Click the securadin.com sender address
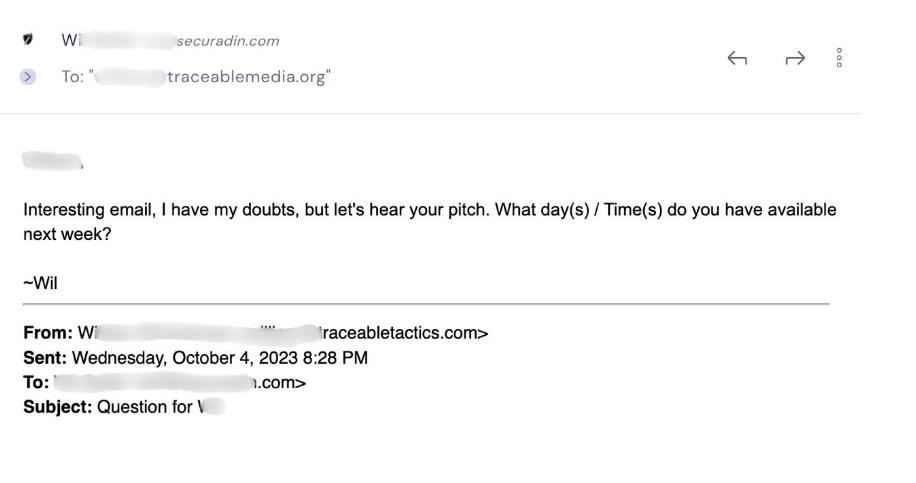 [228, 41]
